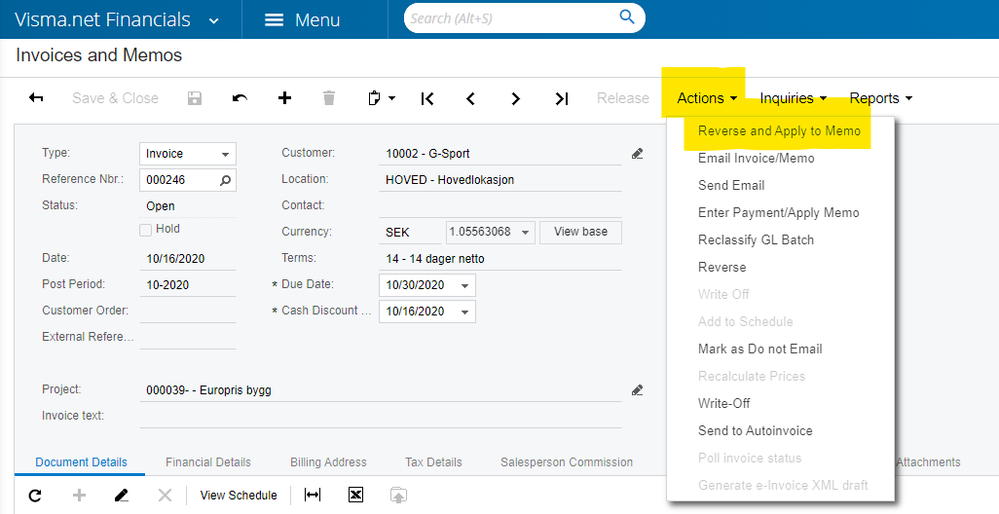Go to first record icon
Image resolution: width=999 pixels, height=514 pixels.
pyautogui.click(x=428, y=98)
